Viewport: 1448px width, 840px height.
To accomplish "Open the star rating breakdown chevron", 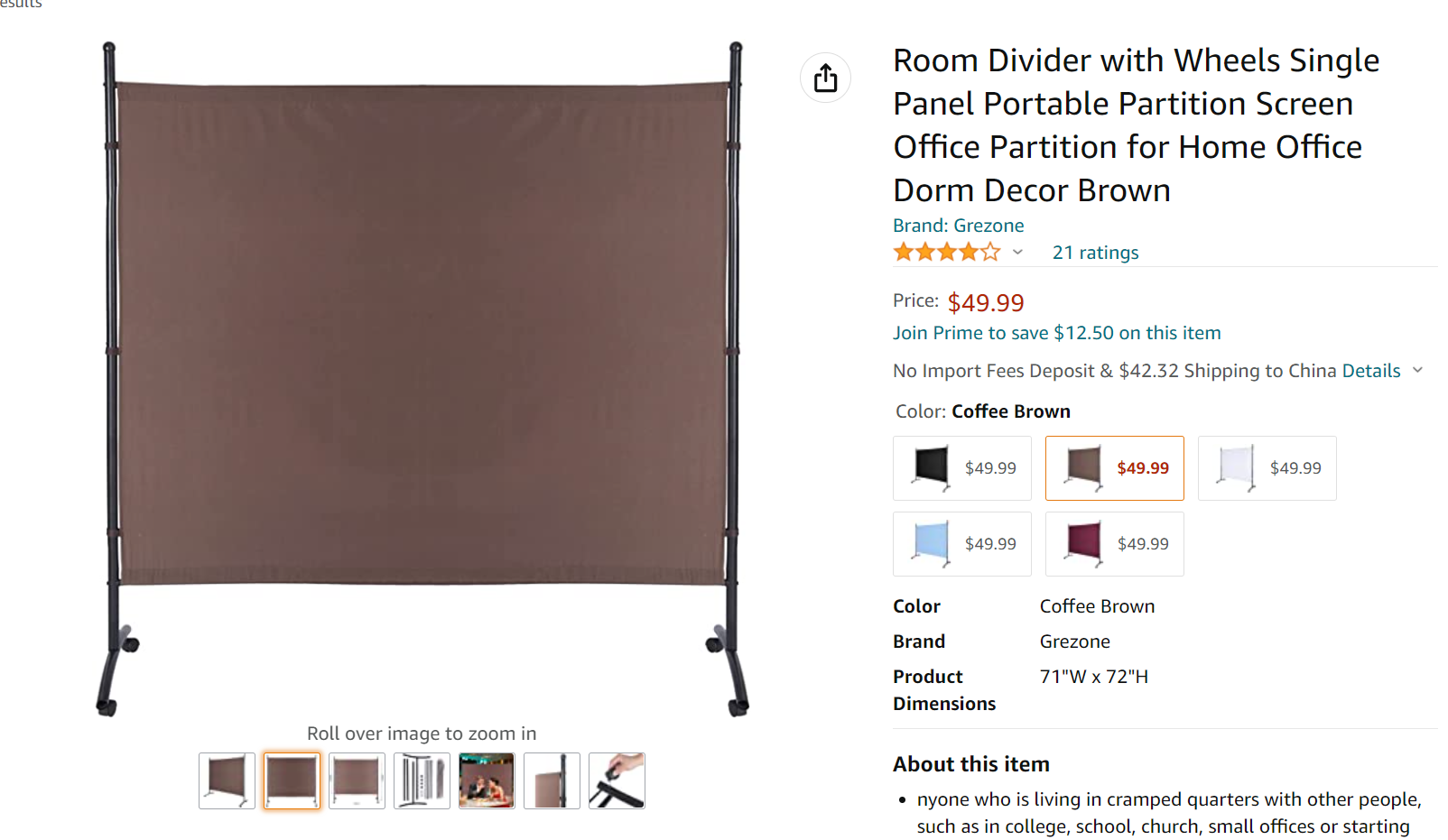I will (1017, 253).
